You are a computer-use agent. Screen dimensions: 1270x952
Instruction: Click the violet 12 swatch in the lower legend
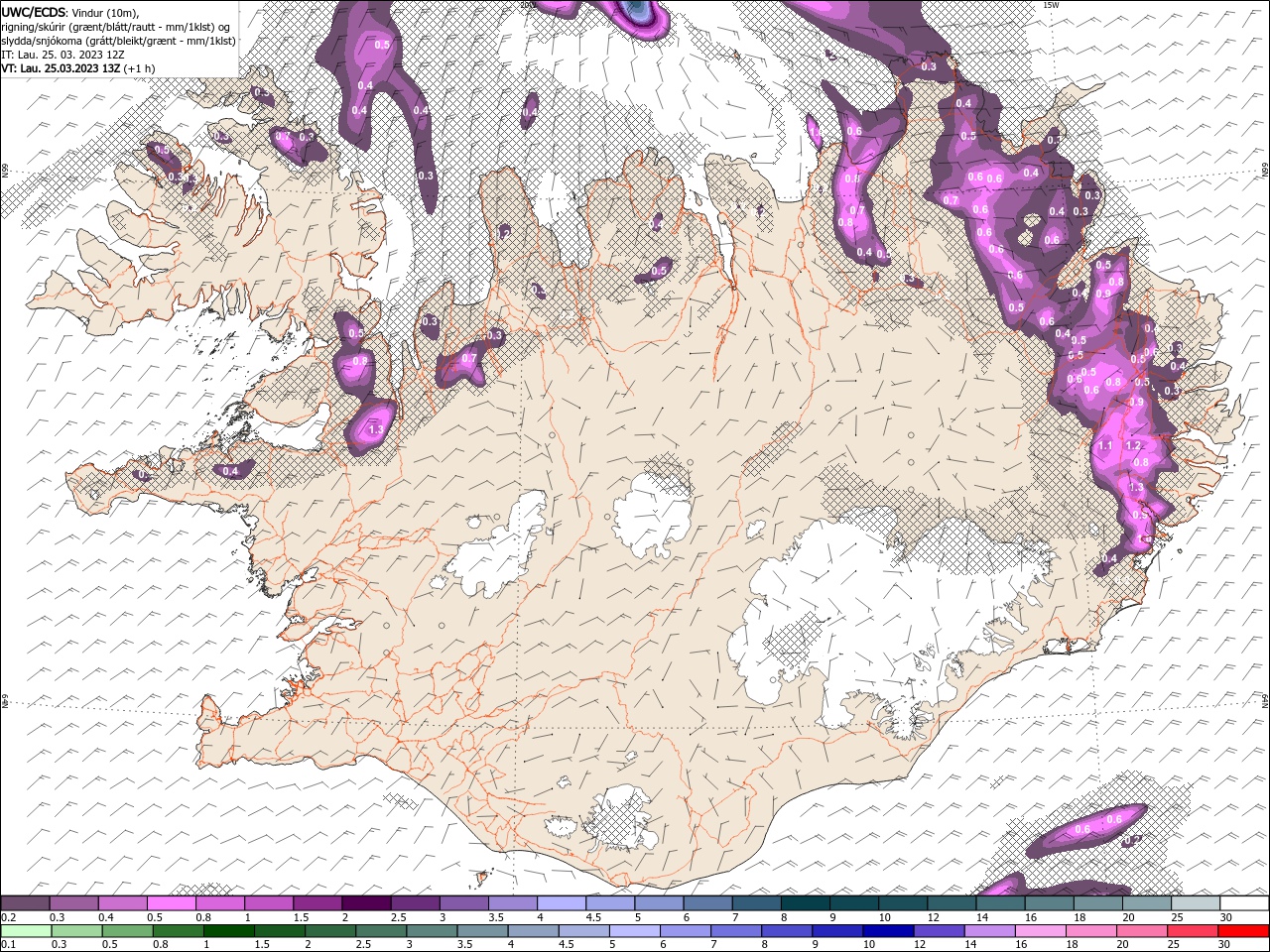[938, 931]
